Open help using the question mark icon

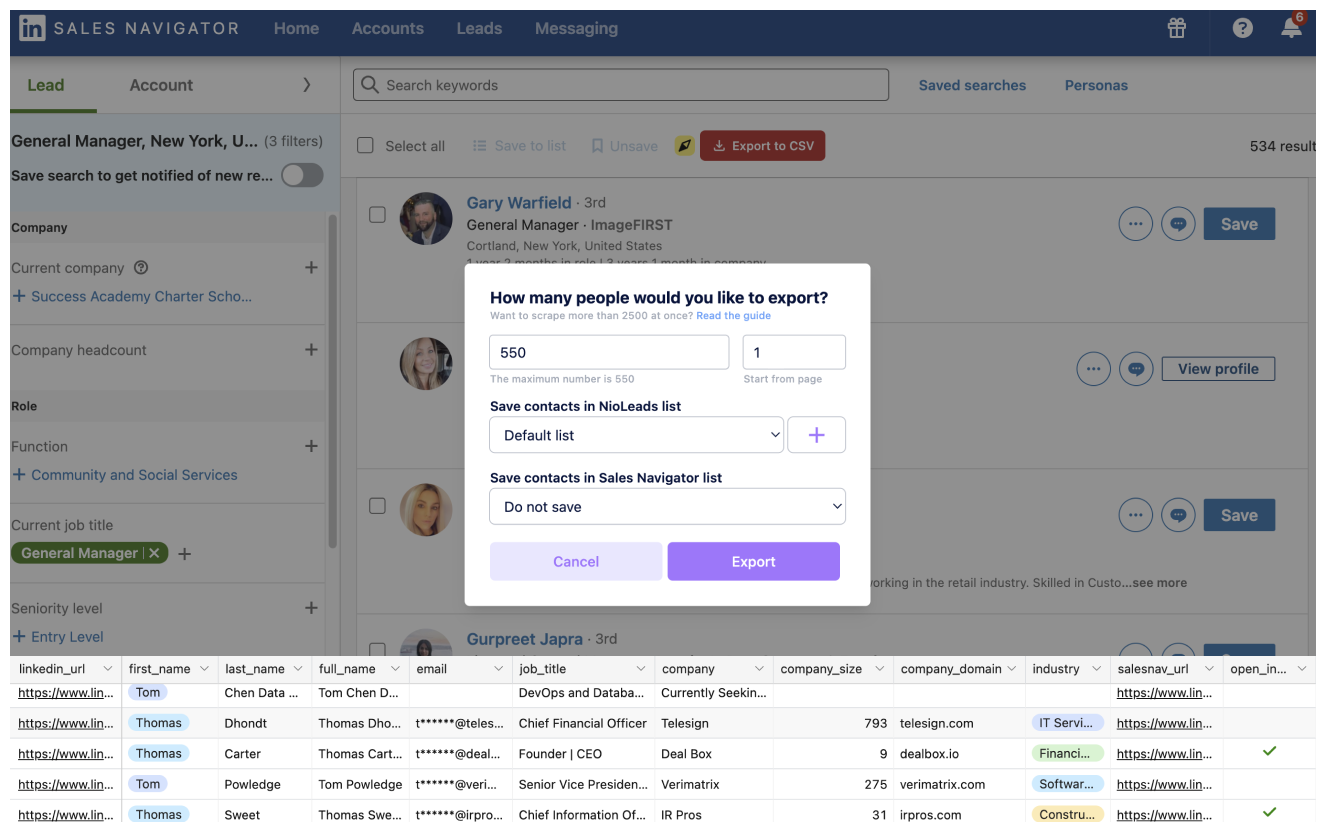point(1242,29)
